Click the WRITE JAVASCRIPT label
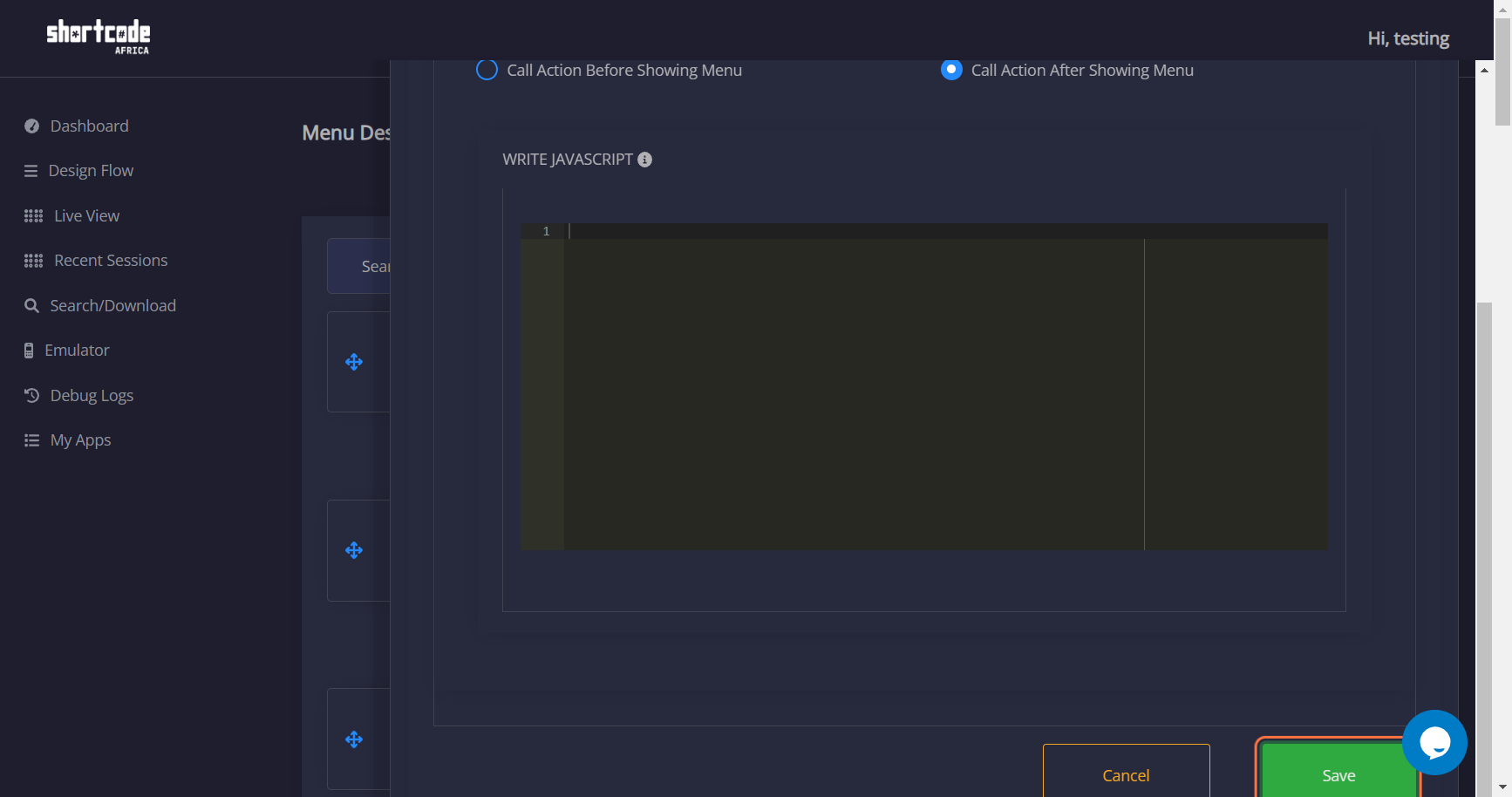The height and width of the screenshot is (797, 1512). (568, 160)
